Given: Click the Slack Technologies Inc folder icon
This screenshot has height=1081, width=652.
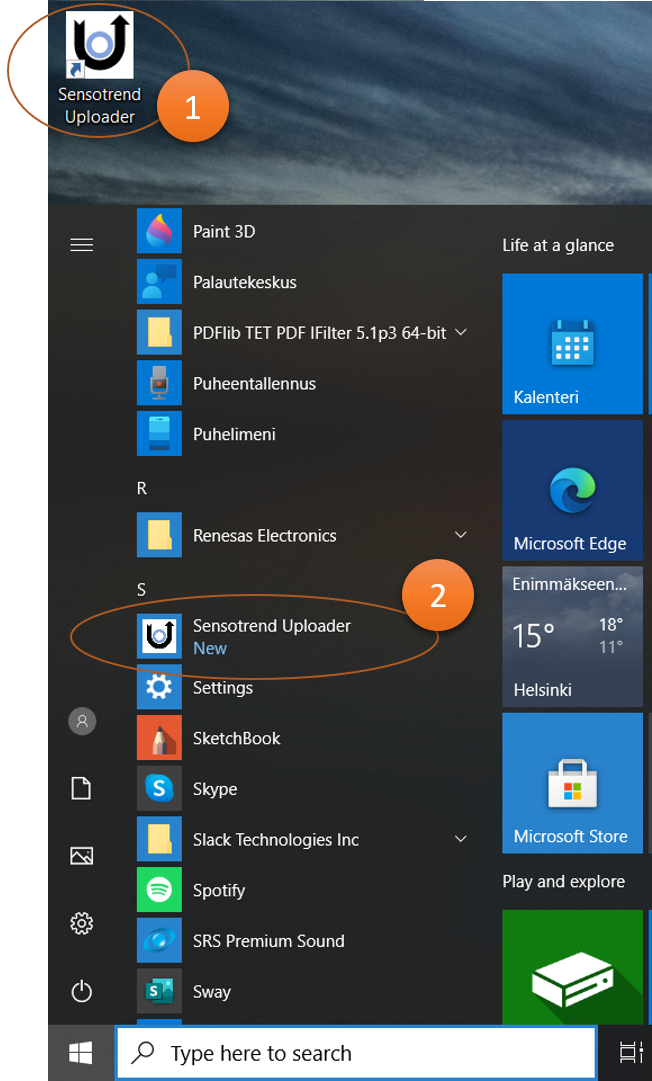Looking at the screenshot, I should [x=159, y=840].
